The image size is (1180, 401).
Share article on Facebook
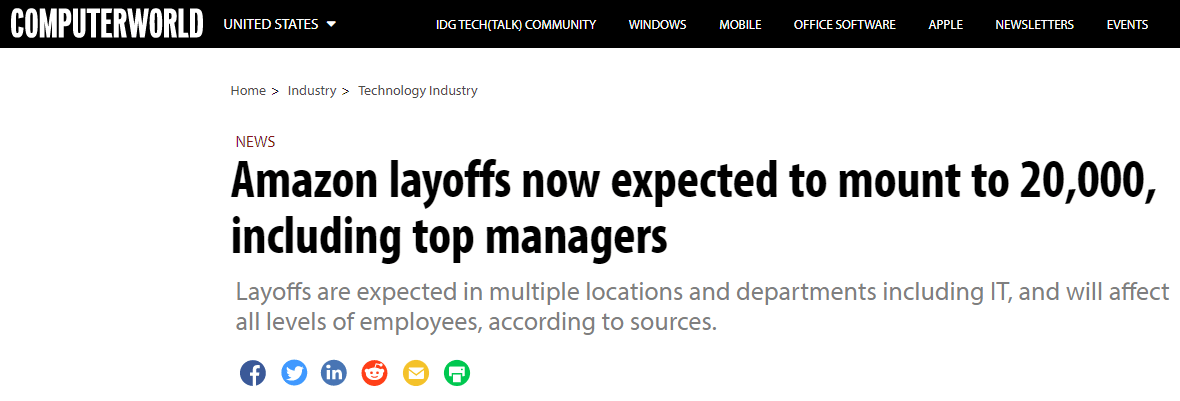[x=253, y=374]
